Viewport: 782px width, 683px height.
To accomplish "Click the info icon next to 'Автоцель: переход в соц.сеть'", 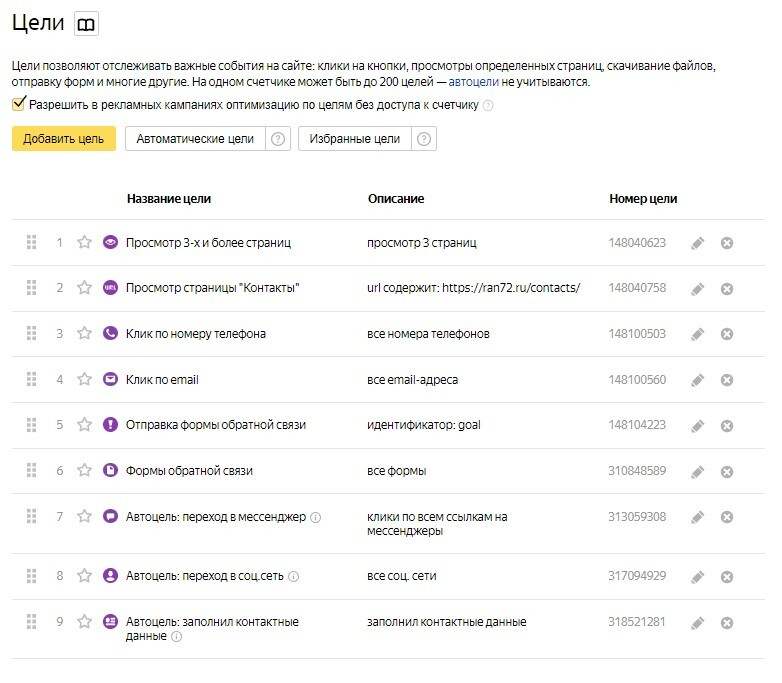I will click(294, 577).
